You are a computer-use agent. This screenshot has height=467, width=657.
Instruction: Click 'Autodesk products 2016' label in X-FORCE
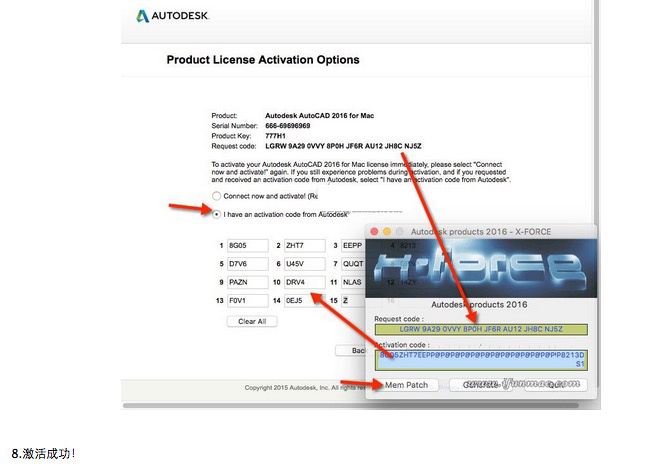[x=479, y=304]
